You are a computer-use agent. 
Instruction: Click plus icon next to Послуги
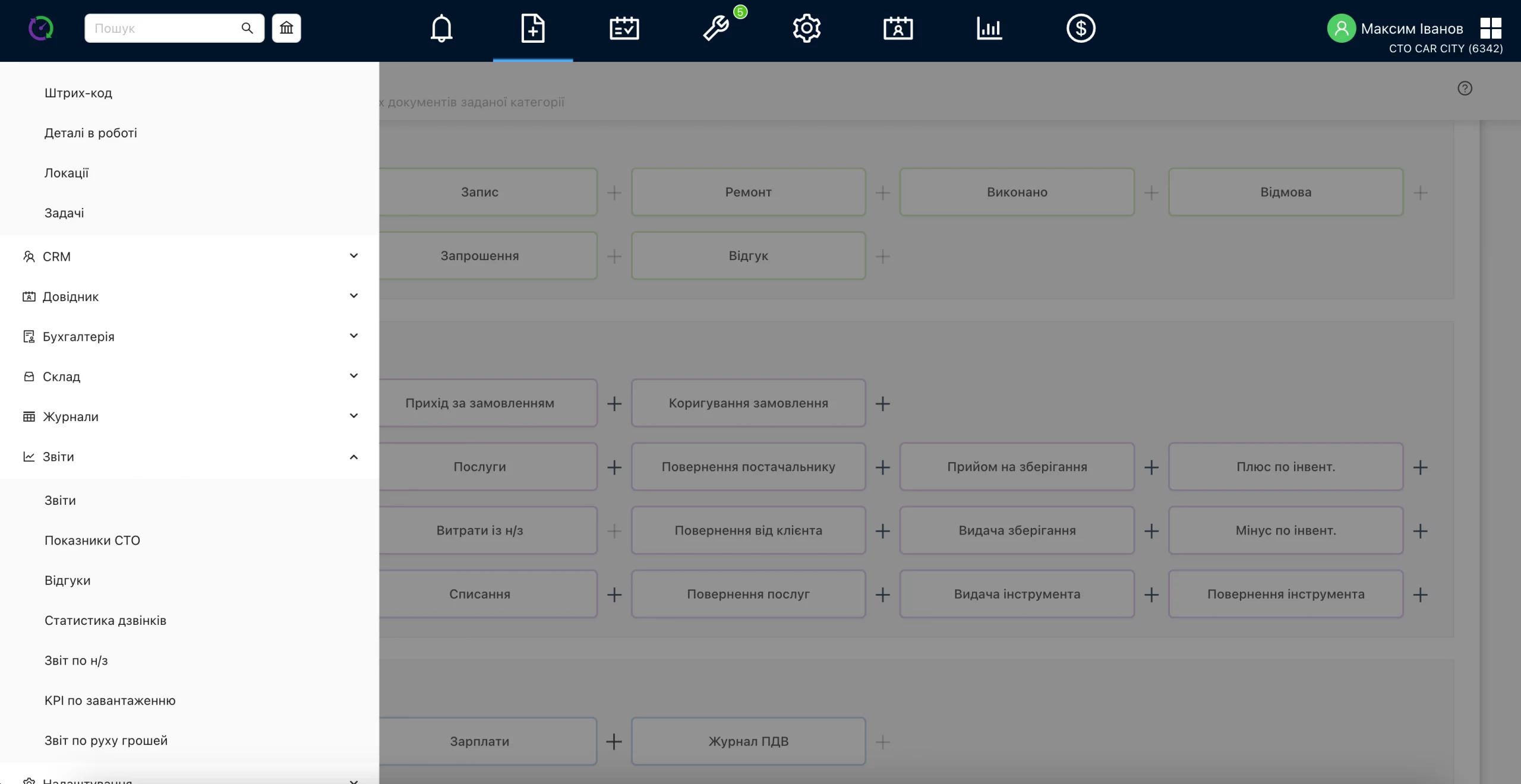614,467
